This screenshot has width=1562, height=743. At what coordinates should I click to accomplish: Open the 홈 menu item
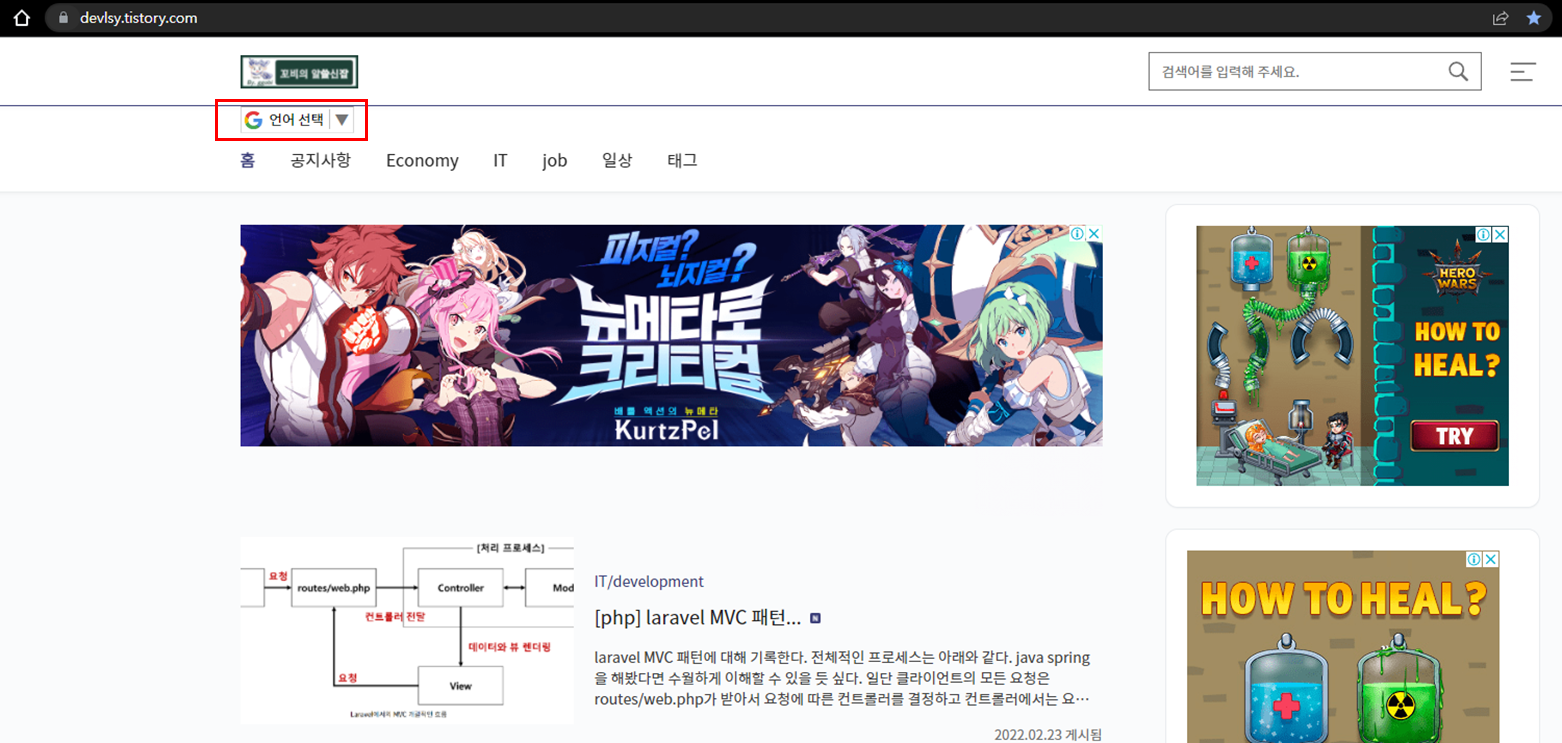click(x=248, y=160)
